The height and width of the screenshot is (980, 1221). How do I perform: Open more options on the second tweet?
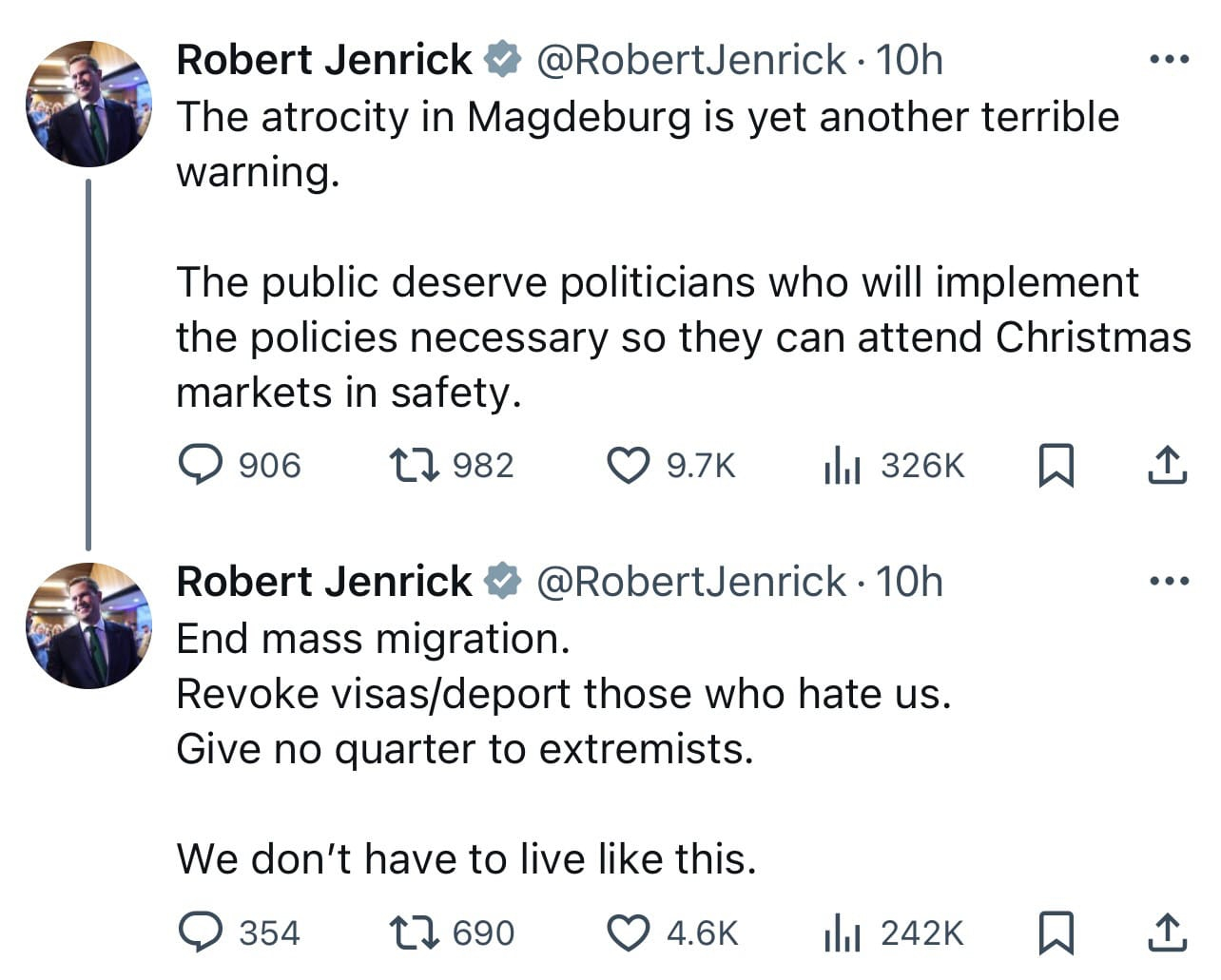coord(1169,581)
